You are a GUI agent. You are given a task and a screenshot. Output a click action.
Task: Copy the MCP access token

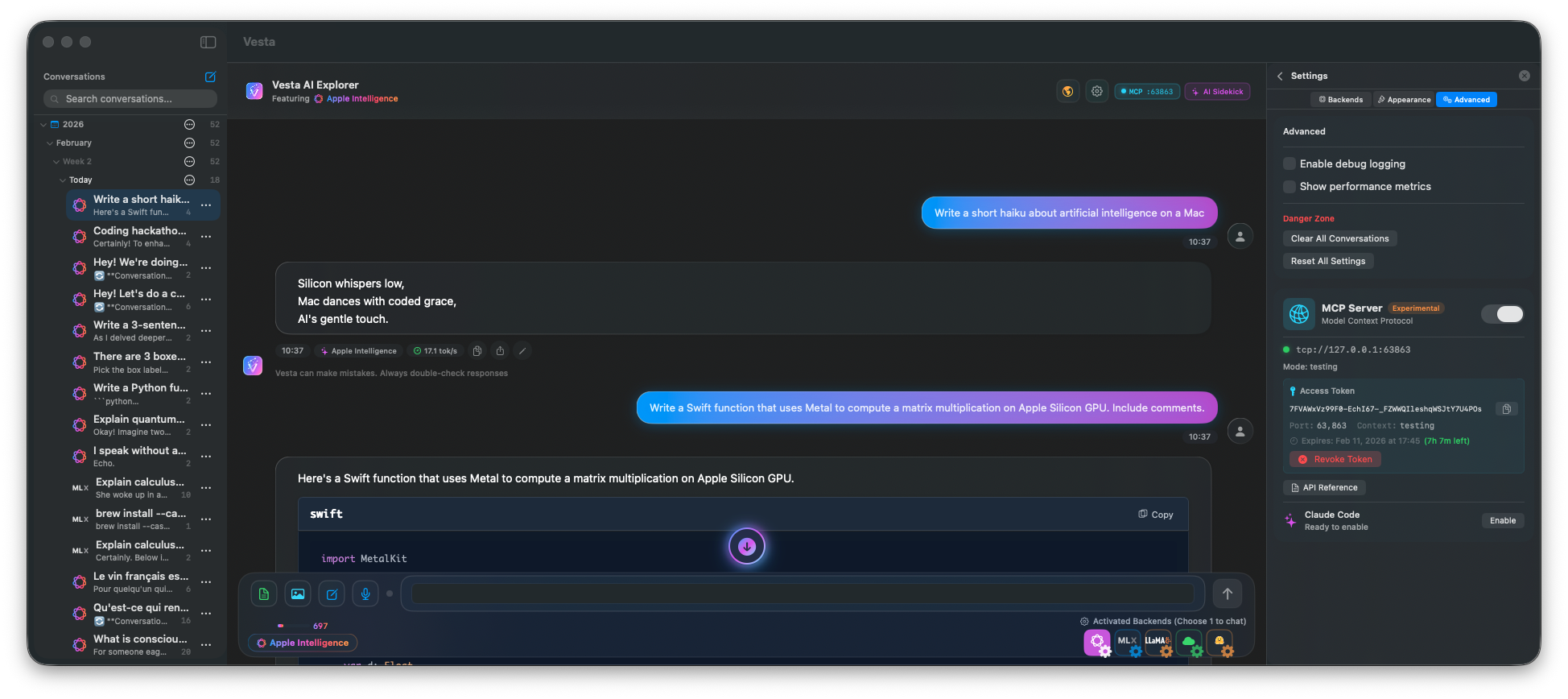(x=1506, y=409)
